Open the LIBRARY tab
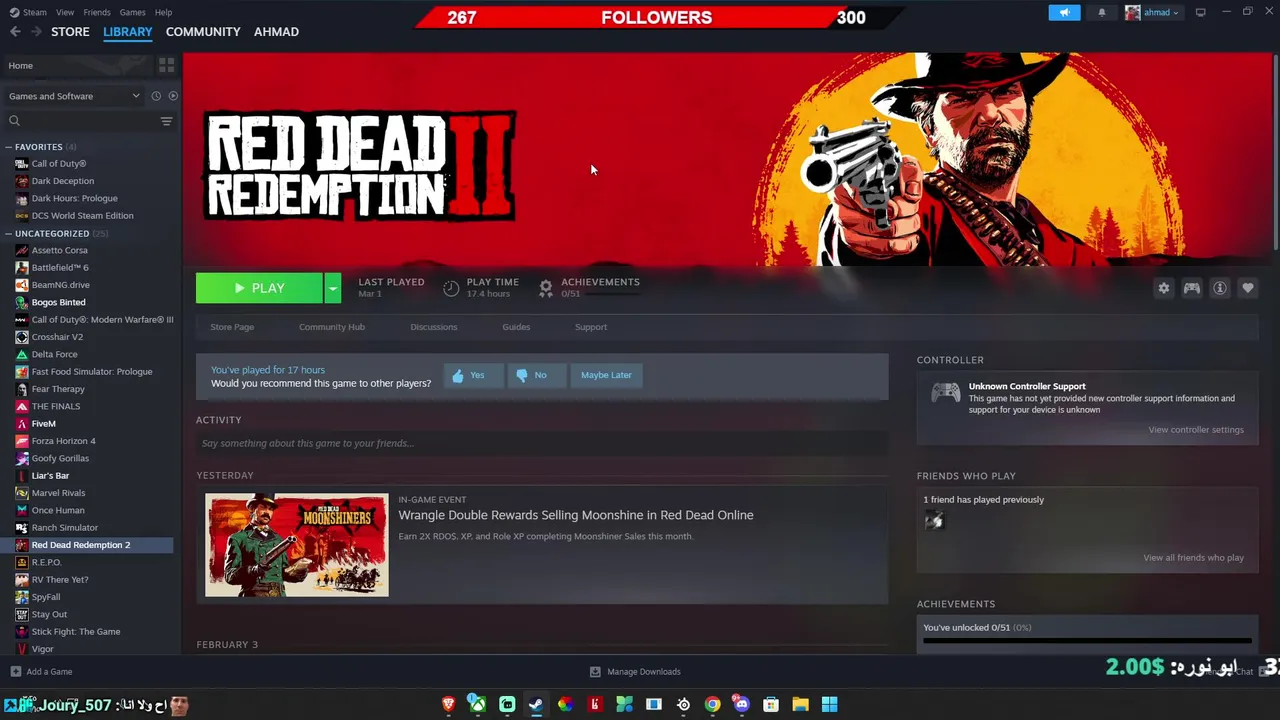 click(x=128, y=32)
